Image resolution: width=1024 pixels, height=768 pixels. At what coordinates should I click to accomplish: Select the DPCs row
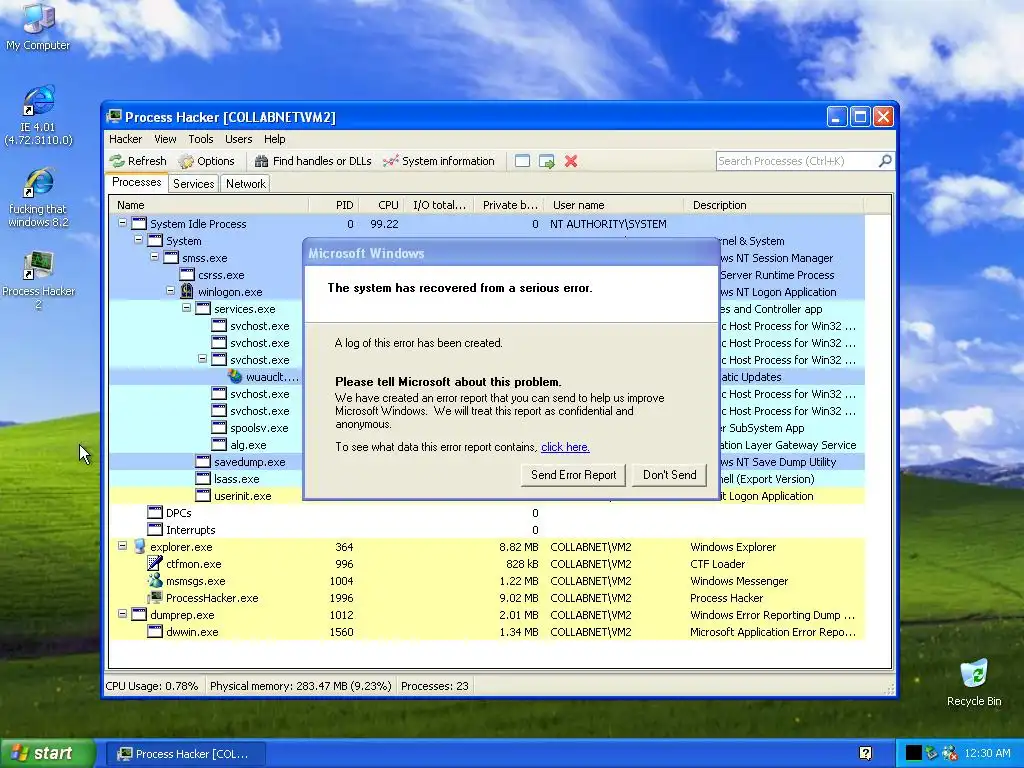tap(487, 513)
